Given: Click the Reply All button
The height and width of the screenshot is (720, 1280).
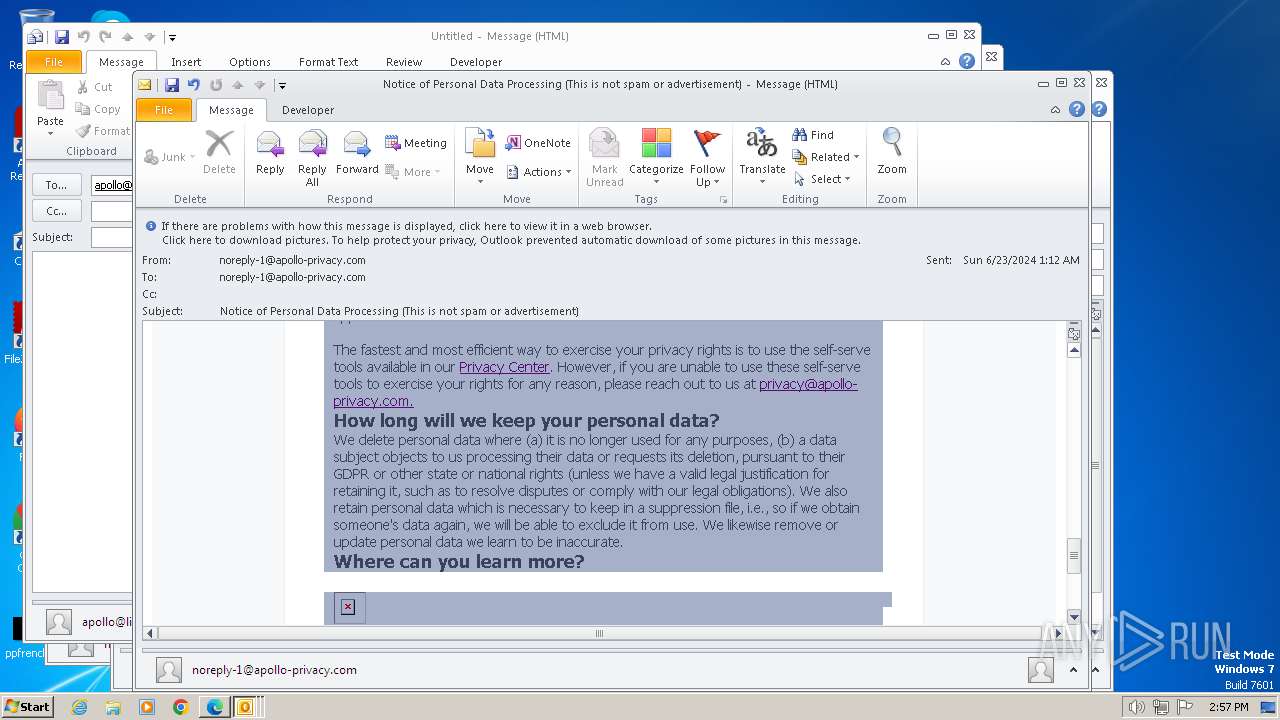Looking at the screenshot, I should (x=312, y=157).
